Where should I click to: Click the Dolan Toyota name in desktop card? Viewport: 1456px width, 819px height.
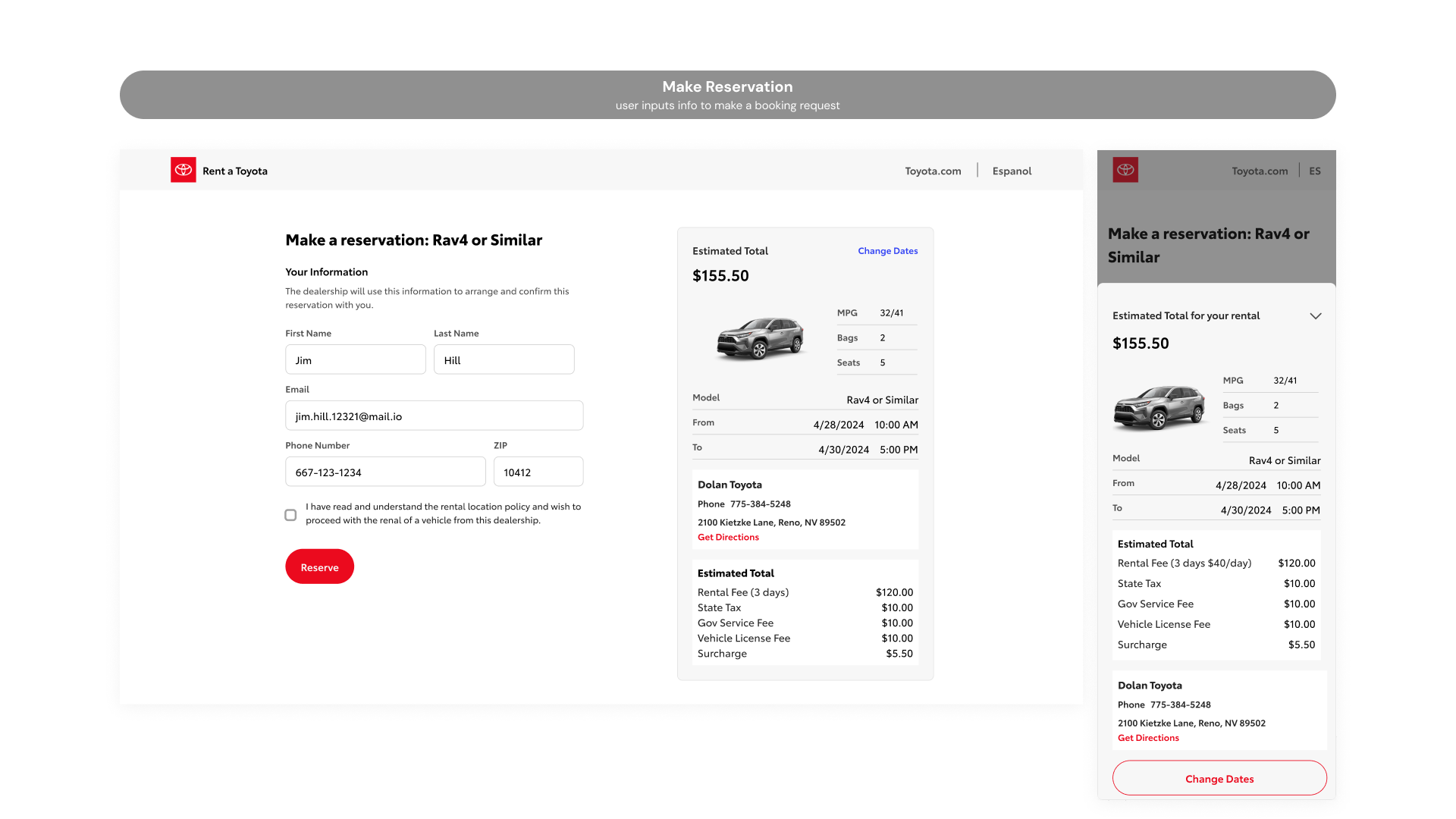coord(730,485)
